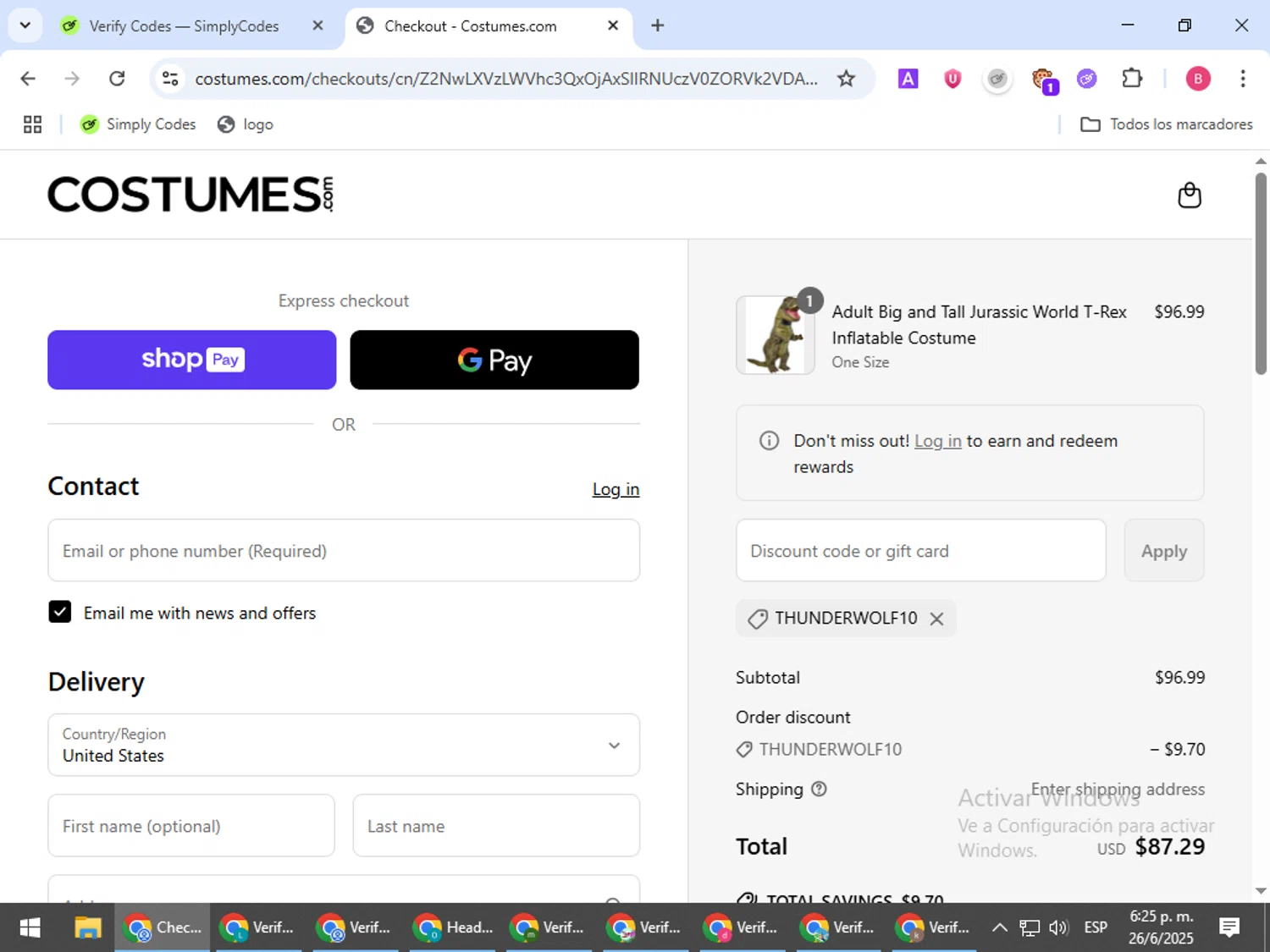Open the clock showing 6:25 p. m.
The image size is (1270, 952).
tap(1161, 927)
